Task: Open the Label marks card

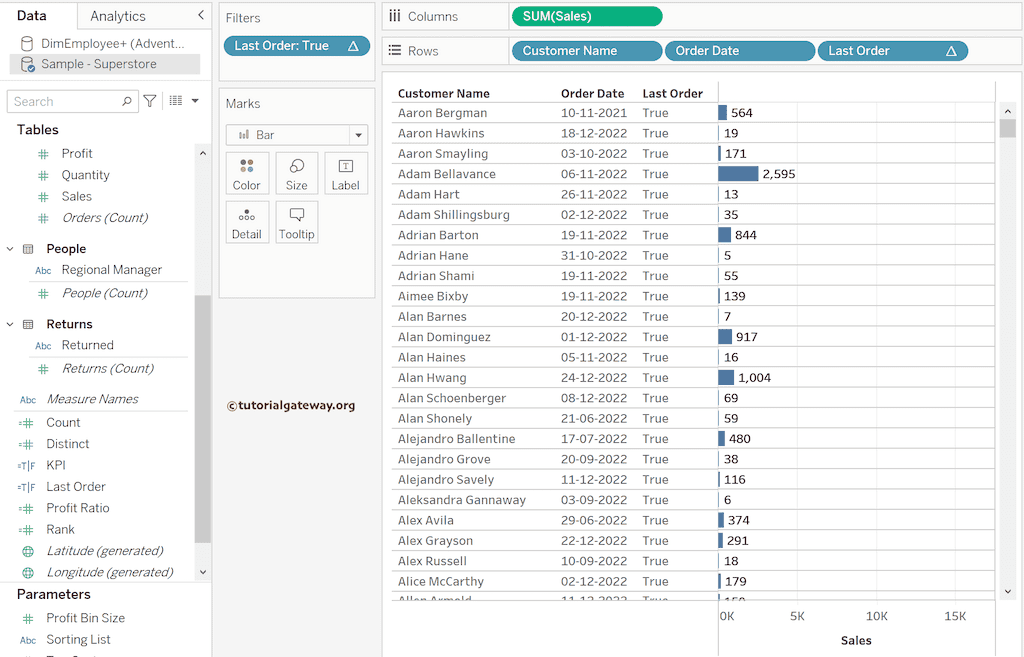Action: coord(345,174)
